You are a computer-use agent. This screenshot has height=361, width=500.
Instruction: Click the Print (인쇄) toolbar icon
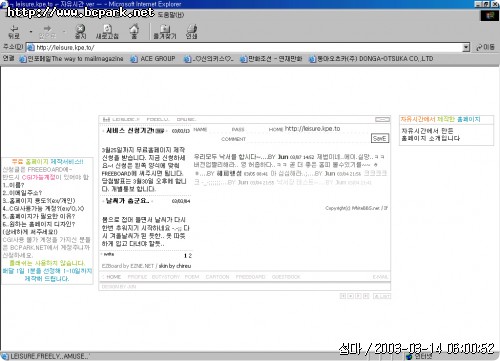coord(191,32)
